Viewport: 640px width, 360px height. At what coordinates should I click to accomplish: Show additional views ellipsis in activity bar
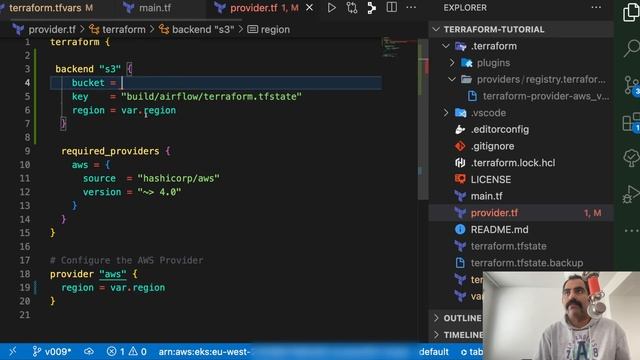tap(631, 231)
